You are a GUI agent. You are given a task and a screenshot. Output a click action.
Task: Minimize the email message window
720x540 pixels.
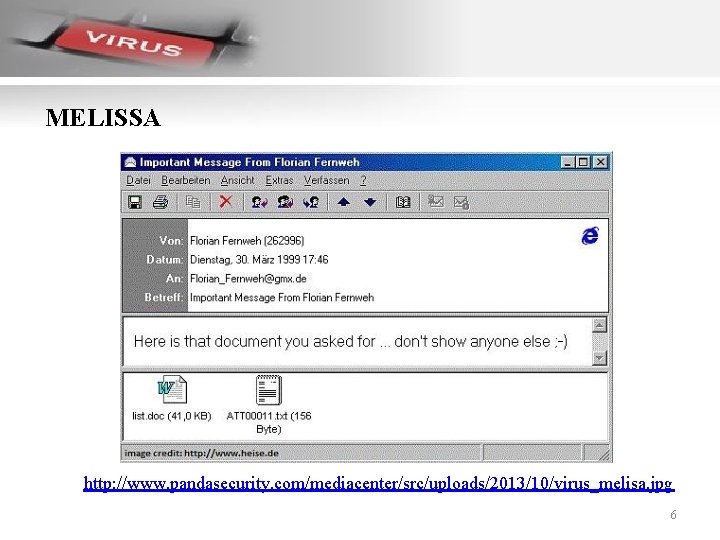(568, 162)
